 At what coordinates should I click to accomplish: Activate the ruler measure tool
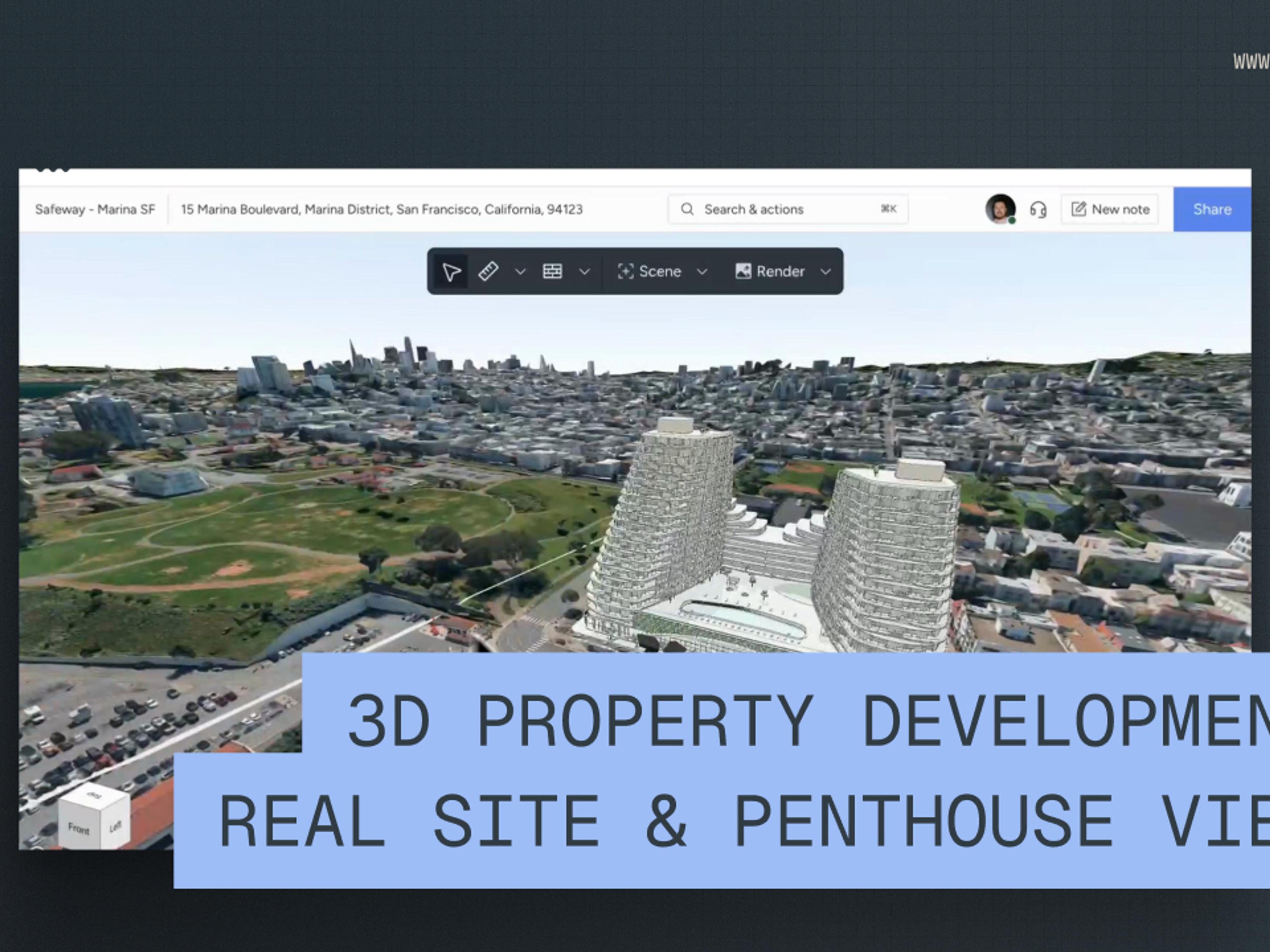tap(488, 271)
